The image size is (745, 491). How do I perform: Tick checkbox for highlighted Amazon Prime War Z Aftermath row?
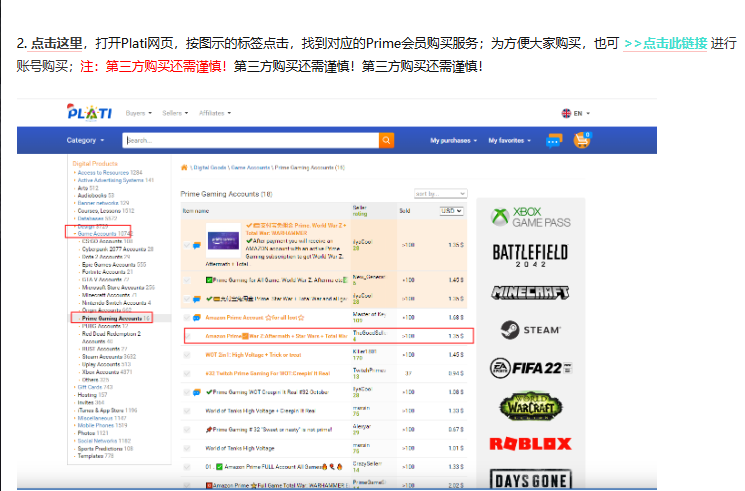[188, 336]
